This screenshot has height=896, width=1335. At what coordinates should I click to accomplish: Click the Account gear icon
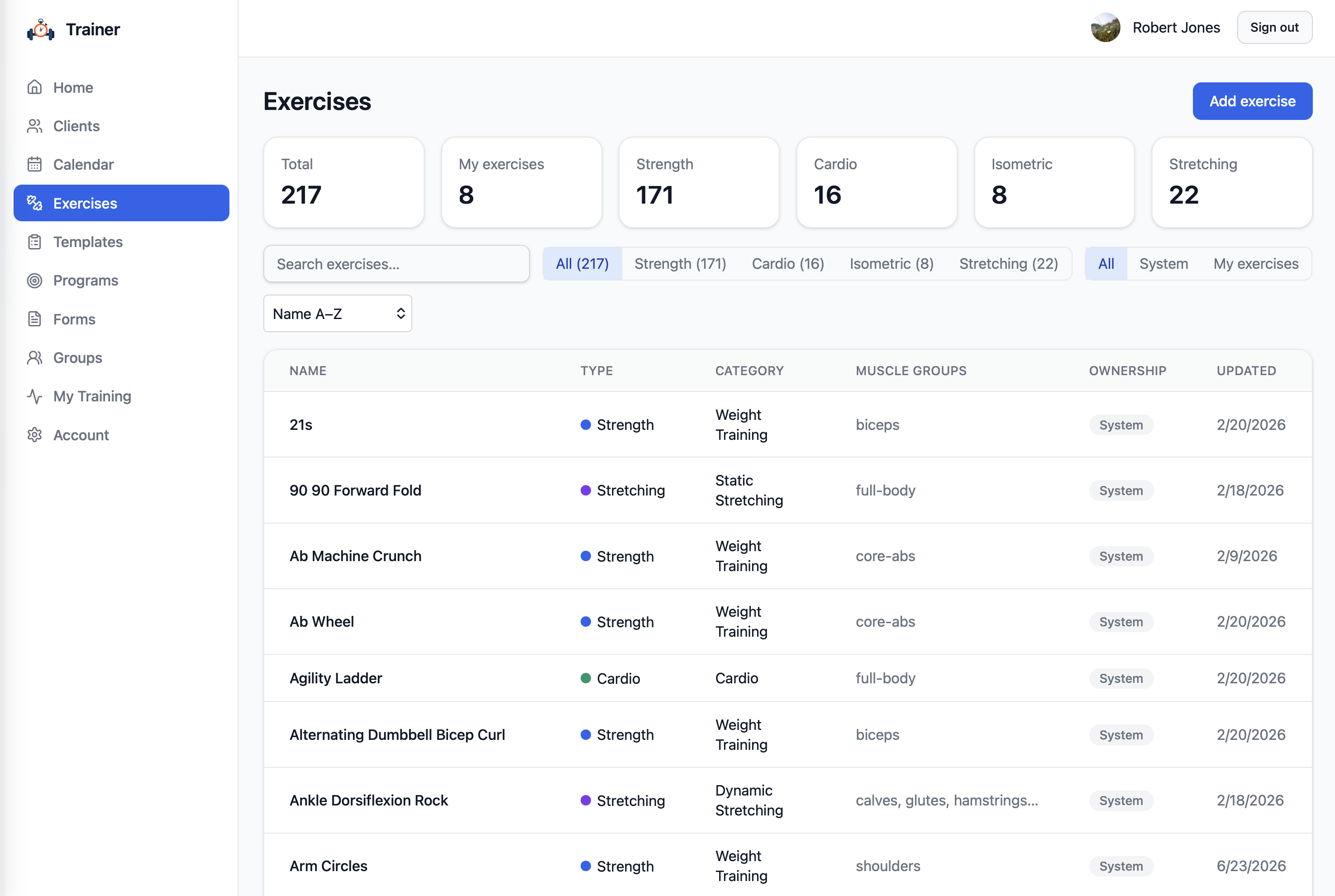[35, 435]
